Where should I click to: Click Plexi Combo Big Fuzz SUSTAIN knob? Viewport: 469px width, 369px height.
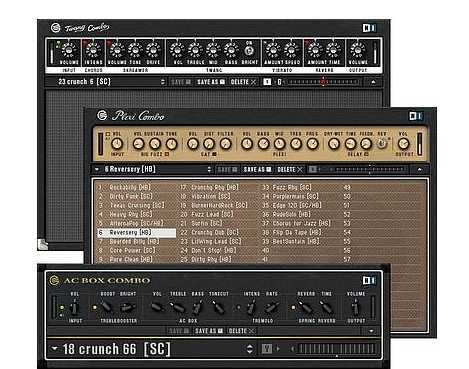155,144
